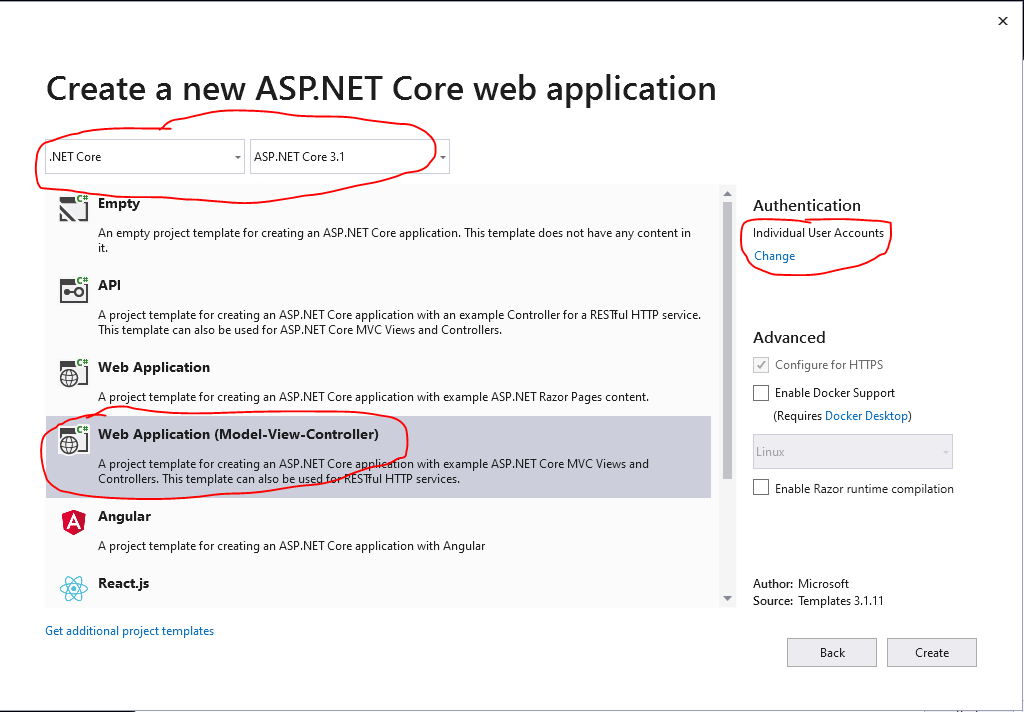Image resolution: width=1024 pixels, height=712 pixels.
Task: Toggle the Configure for HTTPS checkbox
Action: [x=761, y=364]
